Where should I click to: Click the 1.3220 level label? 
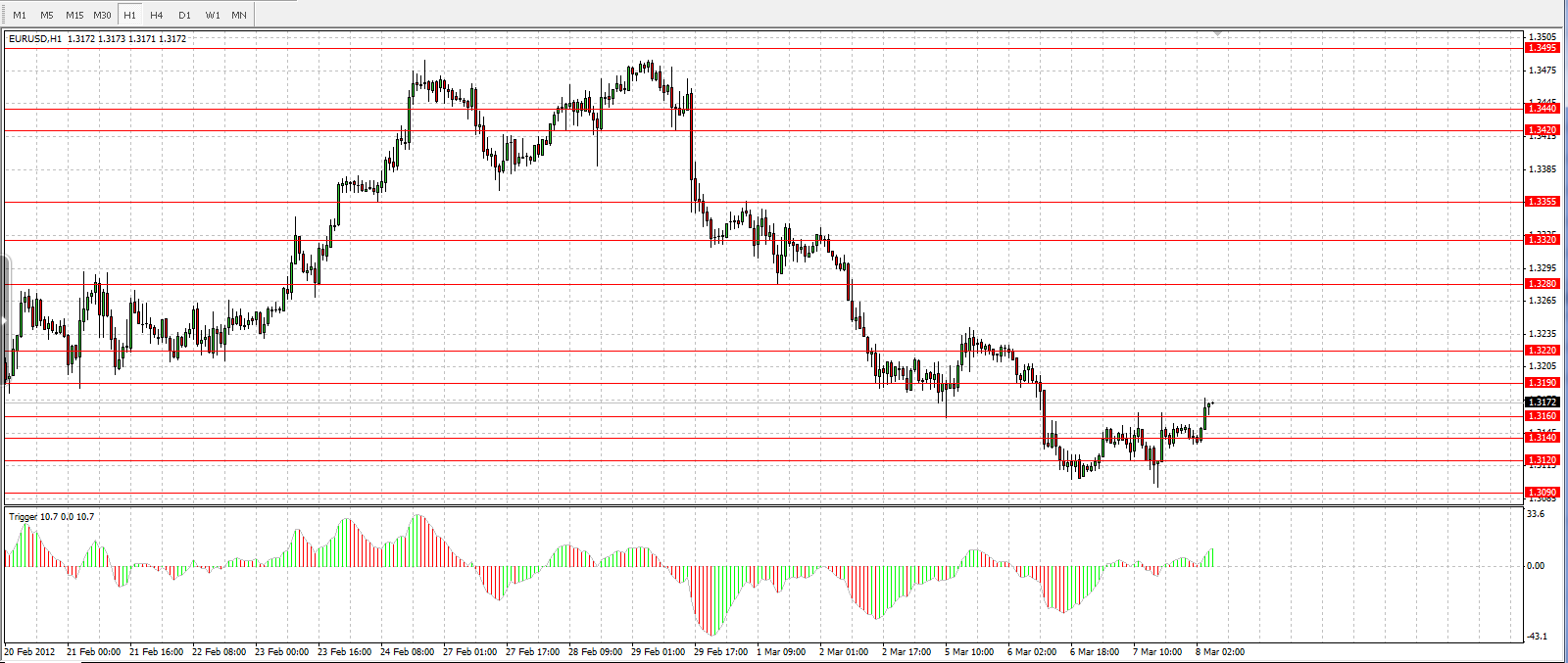1543,351
